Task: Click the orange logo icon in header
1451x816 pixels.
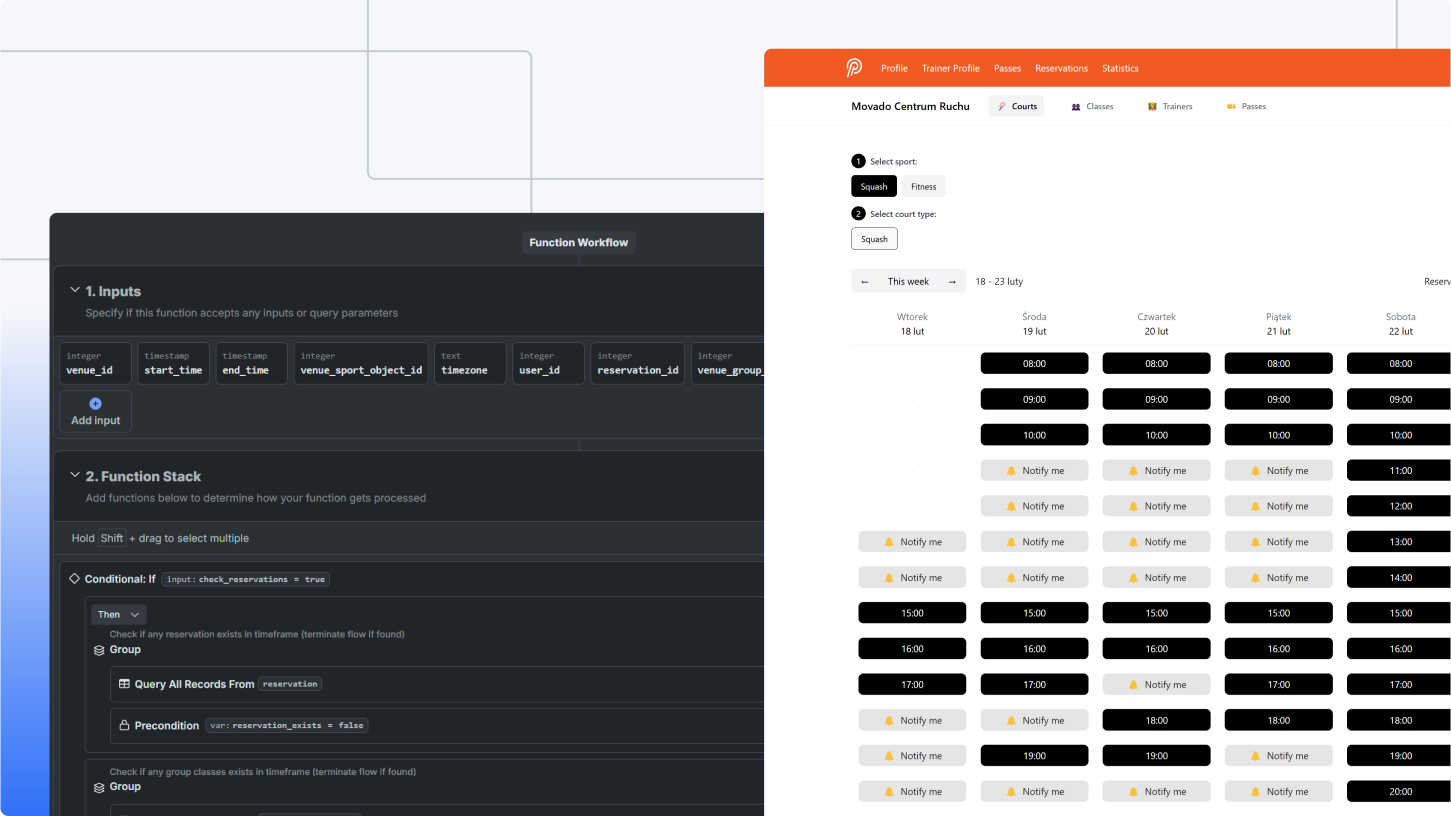Action: click(x=853, y=68)
